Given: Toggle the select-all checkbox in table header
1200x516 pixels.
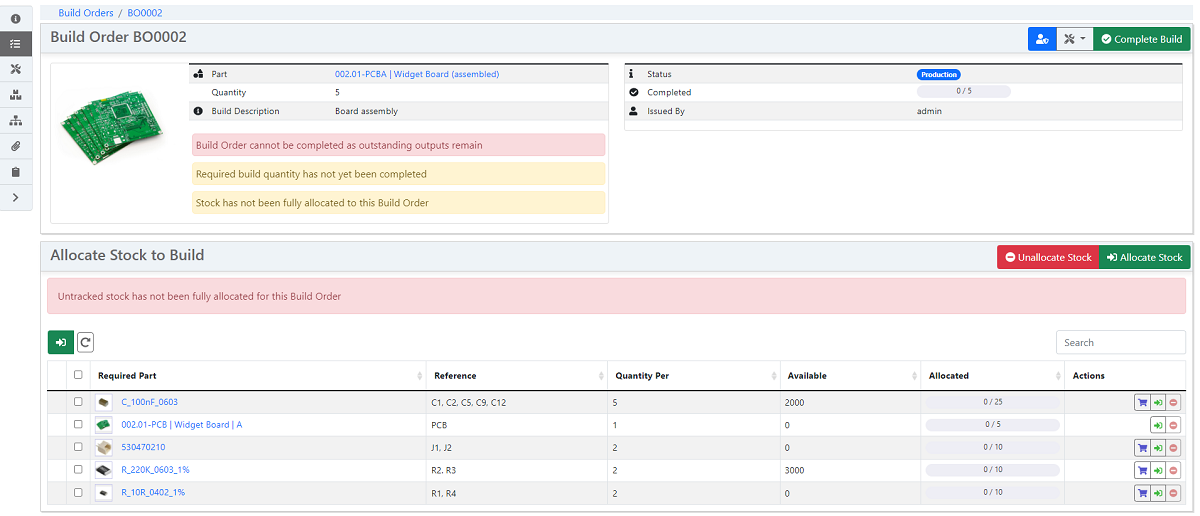Looking at the screenshot, I should [x=78, y=376].
